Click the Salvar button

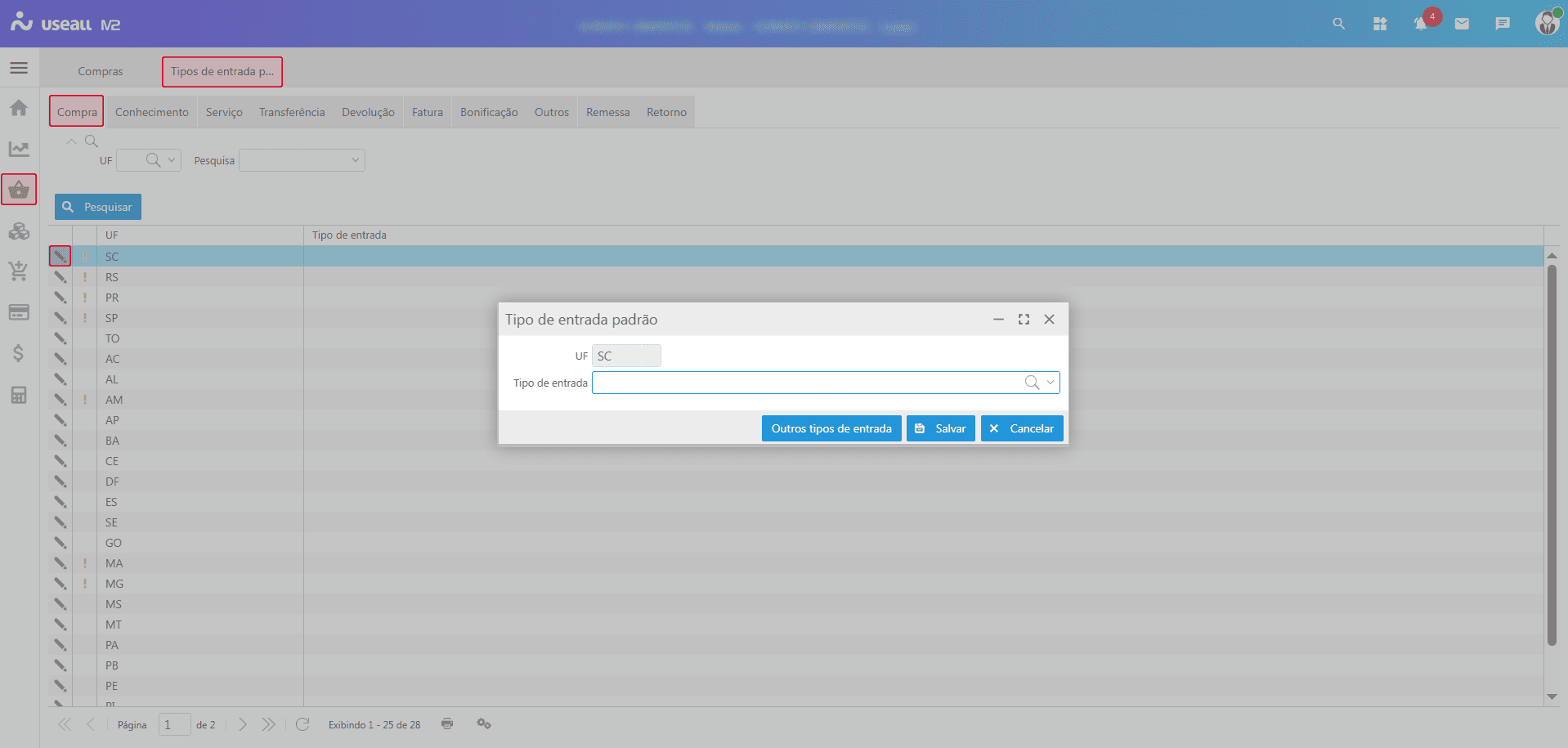940,428
